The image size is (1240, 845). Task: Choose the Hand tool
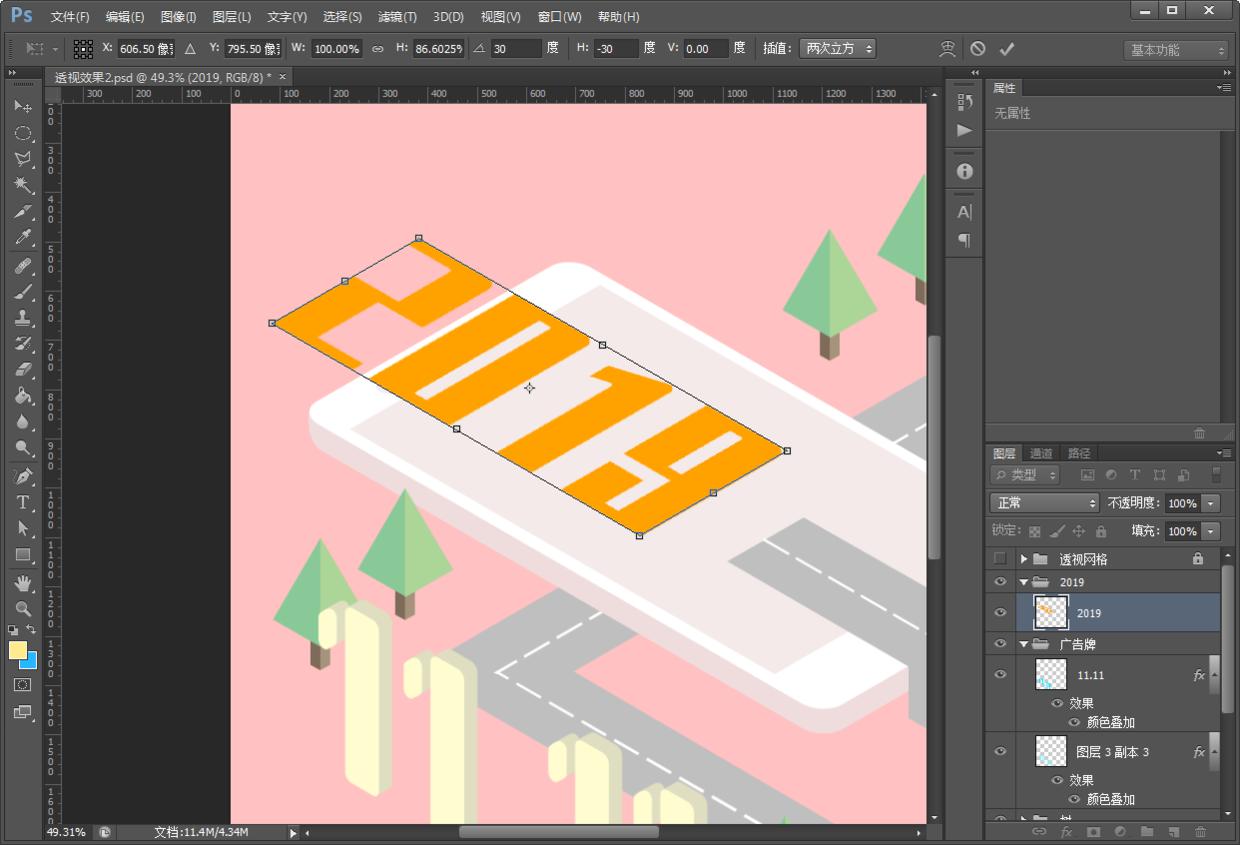point(23,582)
